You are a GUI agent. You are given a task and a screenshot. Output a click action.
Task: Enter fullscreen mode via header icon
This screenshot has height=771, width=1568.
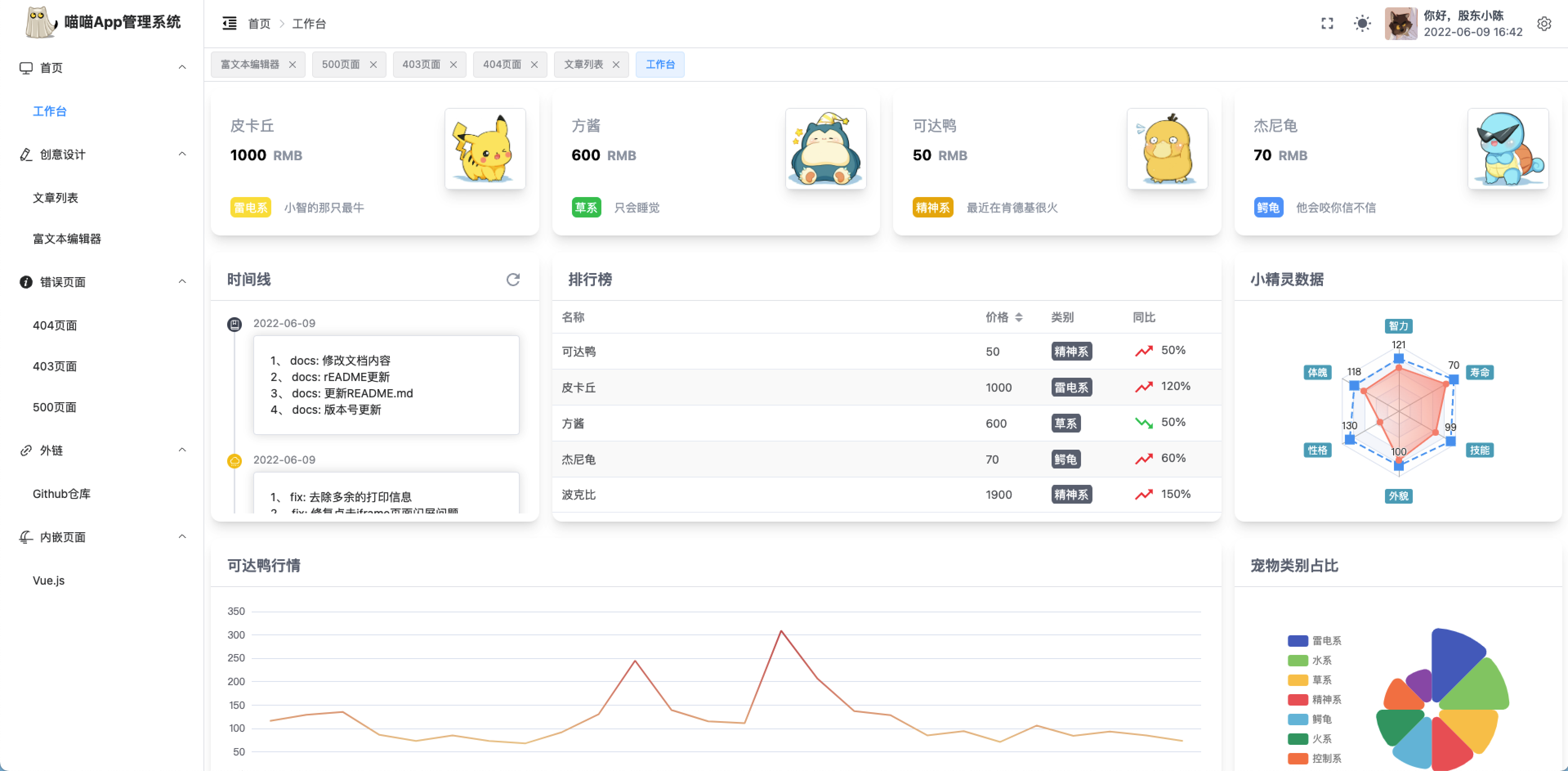point(1327,23)
